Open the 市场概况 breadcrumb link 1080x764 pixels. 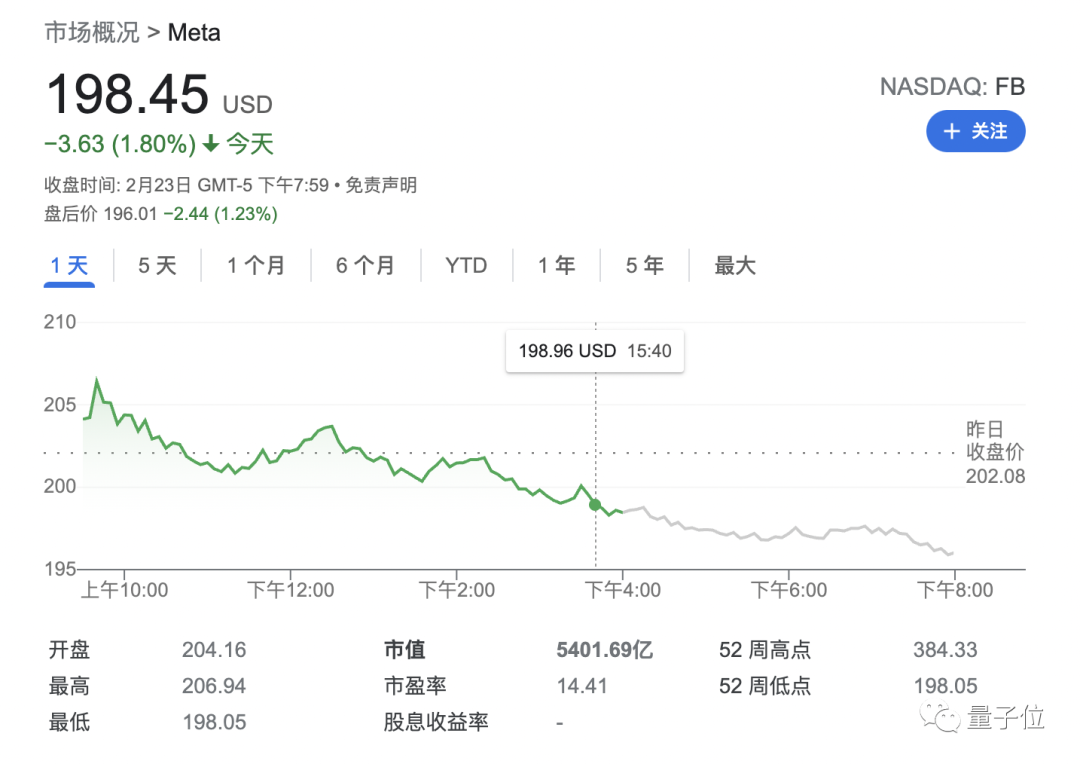(x=92, y=32)
